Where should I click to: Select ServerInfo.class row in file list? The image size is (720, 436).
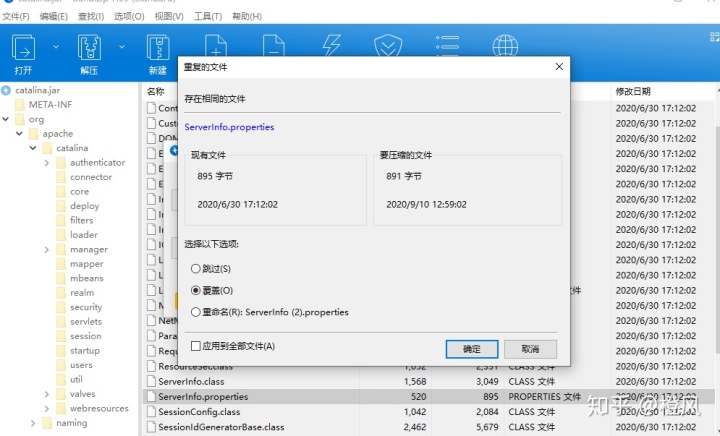point(429,381)
